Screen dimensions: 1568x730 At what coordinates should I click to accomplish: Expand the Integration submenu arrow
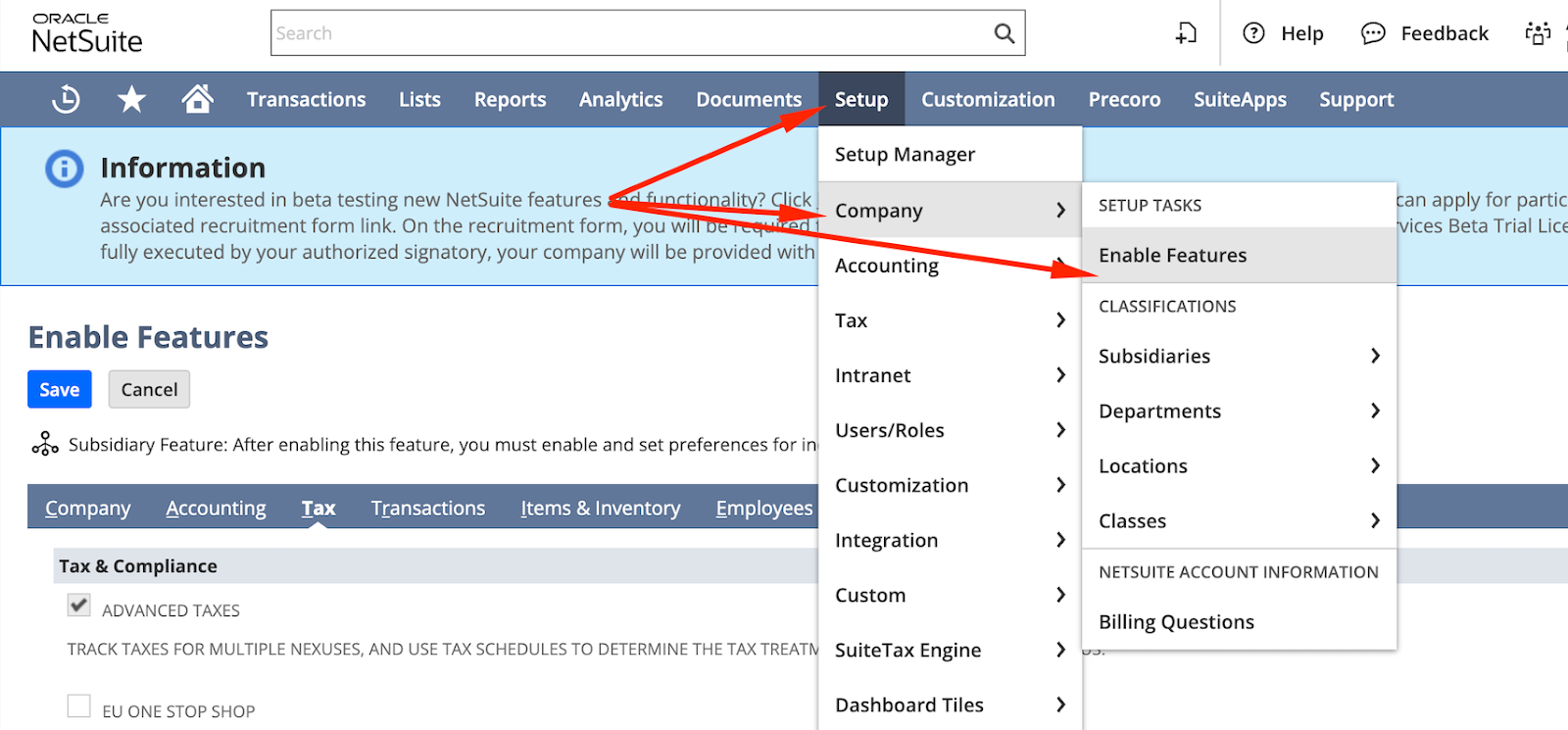click(1060, 539)
